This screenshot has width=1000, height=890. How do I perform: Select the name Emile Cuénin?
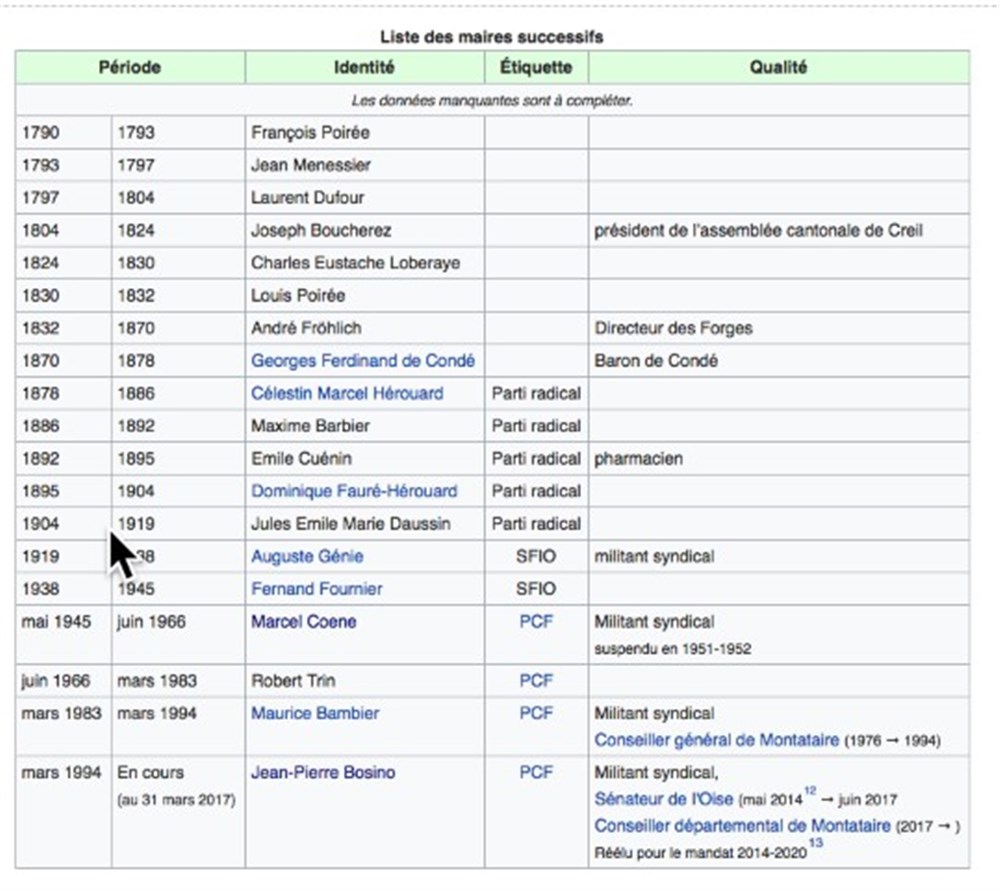pos(301,458)
